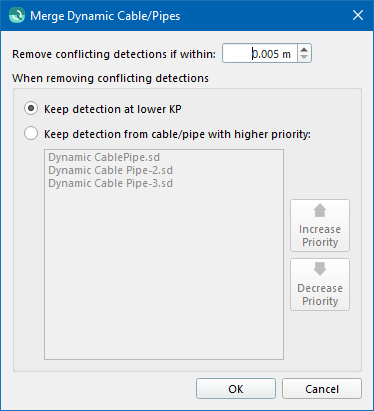Click the 'Keep detection at lower KP' label text
The height and width of the screenshot is (411, 374).
pos(113,109)
